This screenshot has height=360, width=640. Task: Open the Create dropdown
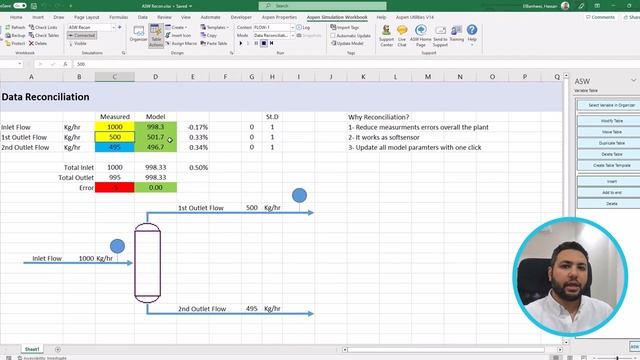177,27
